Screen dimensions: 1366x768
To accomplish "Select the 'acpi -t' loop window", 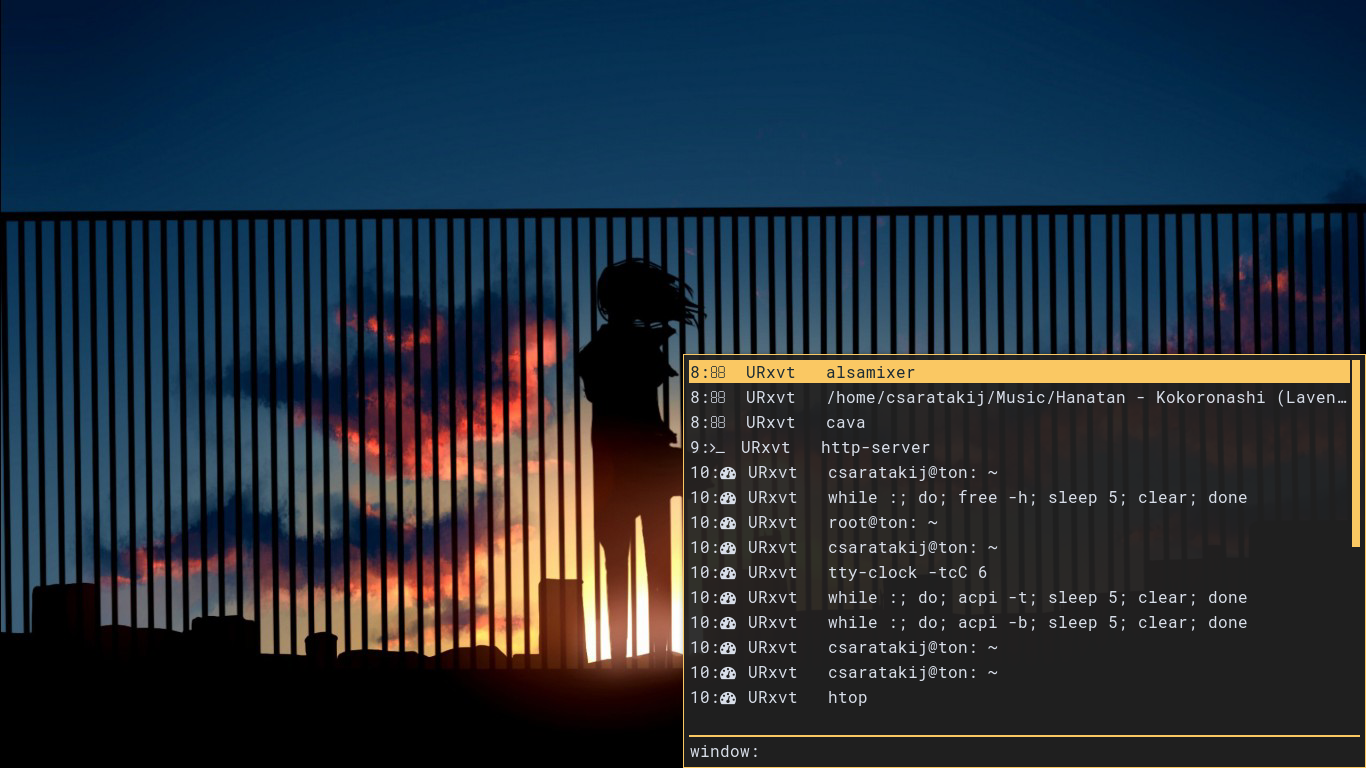I will tap(1019, 597).
